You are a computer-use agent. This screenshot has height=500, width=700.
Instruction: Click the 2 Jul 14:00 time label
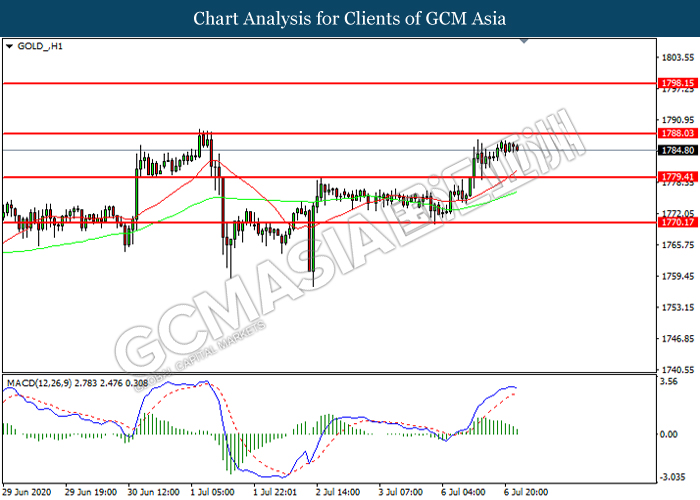tap(337, 492)
